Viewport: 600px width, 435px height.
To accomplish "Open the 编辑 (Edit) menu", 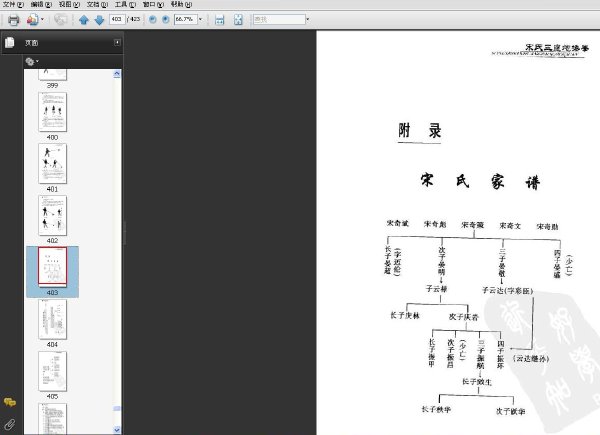I will [41, 4].
